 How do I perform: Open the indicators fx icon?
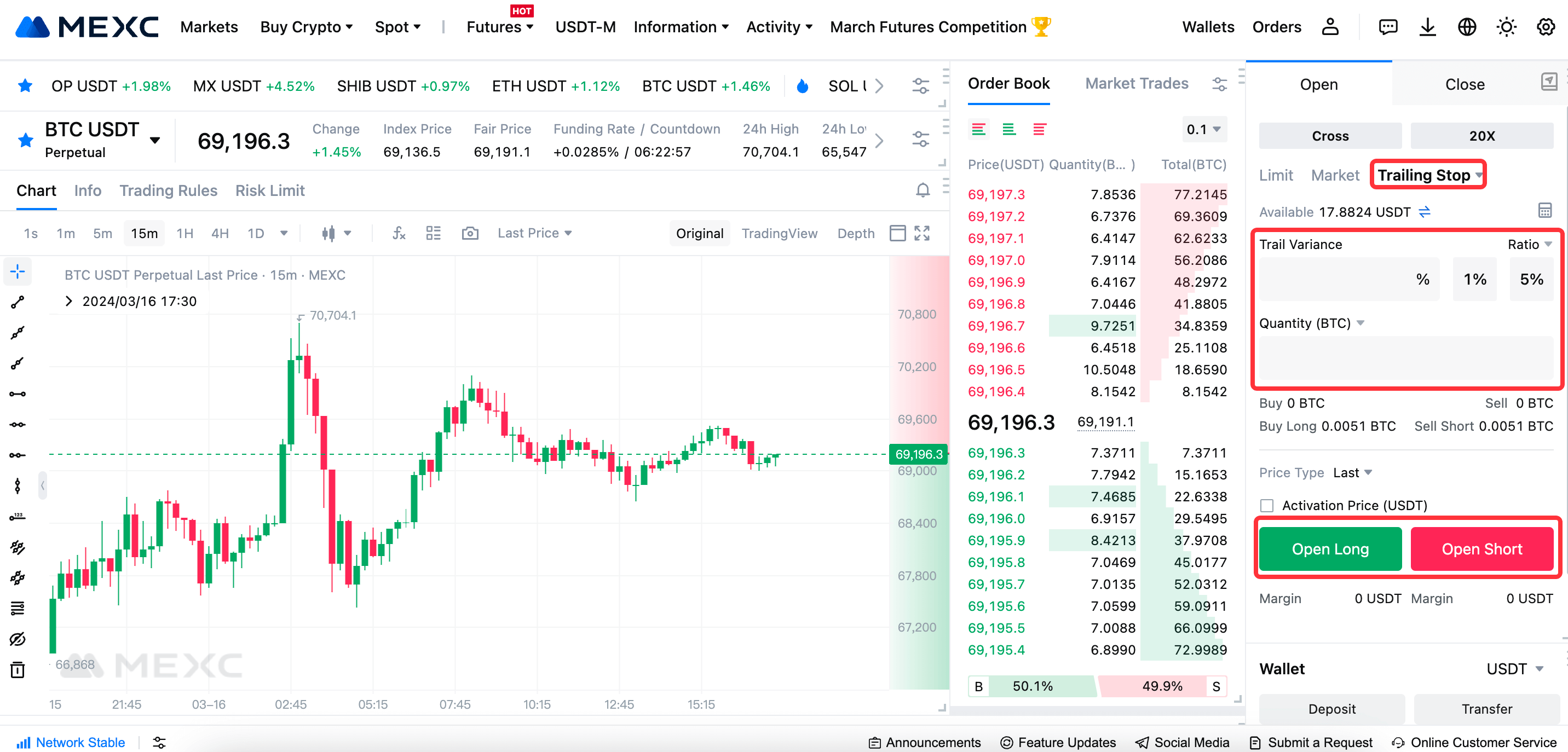399,233
